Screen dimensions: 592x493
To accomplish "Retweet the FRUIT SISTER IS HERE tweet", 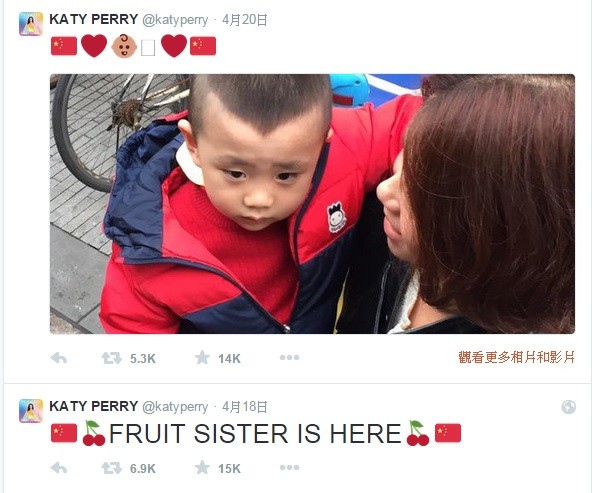I will [x=111, y=468].
